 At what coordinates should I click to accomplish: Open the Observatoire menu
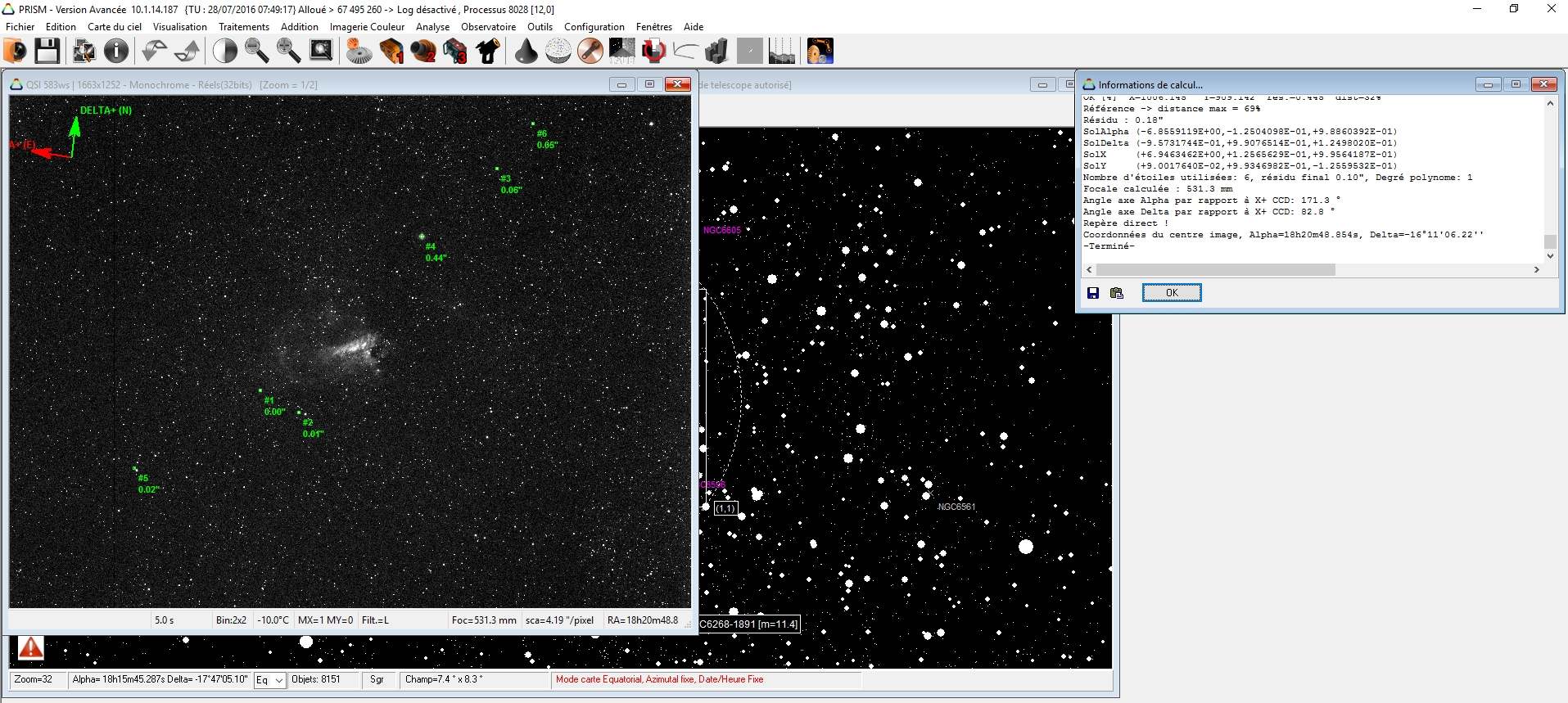(488, 26)
